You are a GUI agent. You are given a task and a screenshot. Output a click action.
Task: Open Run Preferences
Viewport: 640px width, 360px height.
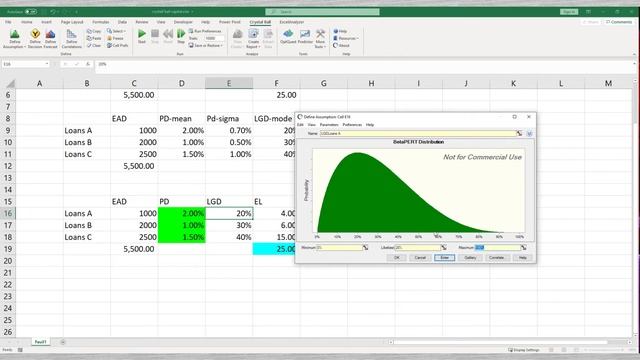pos(205,31)
